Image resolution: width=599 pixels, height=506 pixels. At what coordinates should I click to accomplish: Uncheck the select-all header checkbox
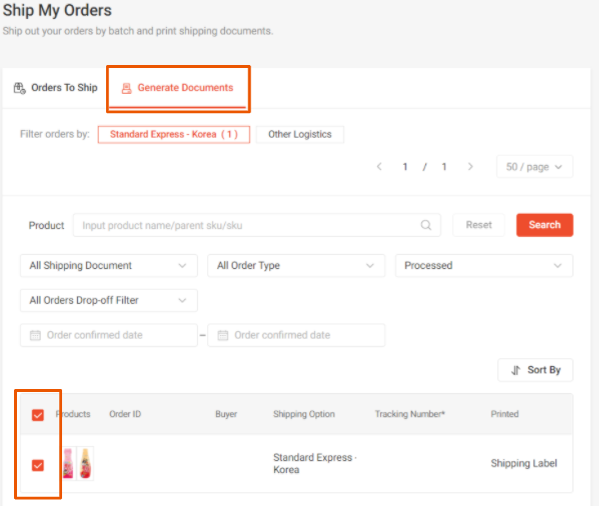tap(38, 415)
